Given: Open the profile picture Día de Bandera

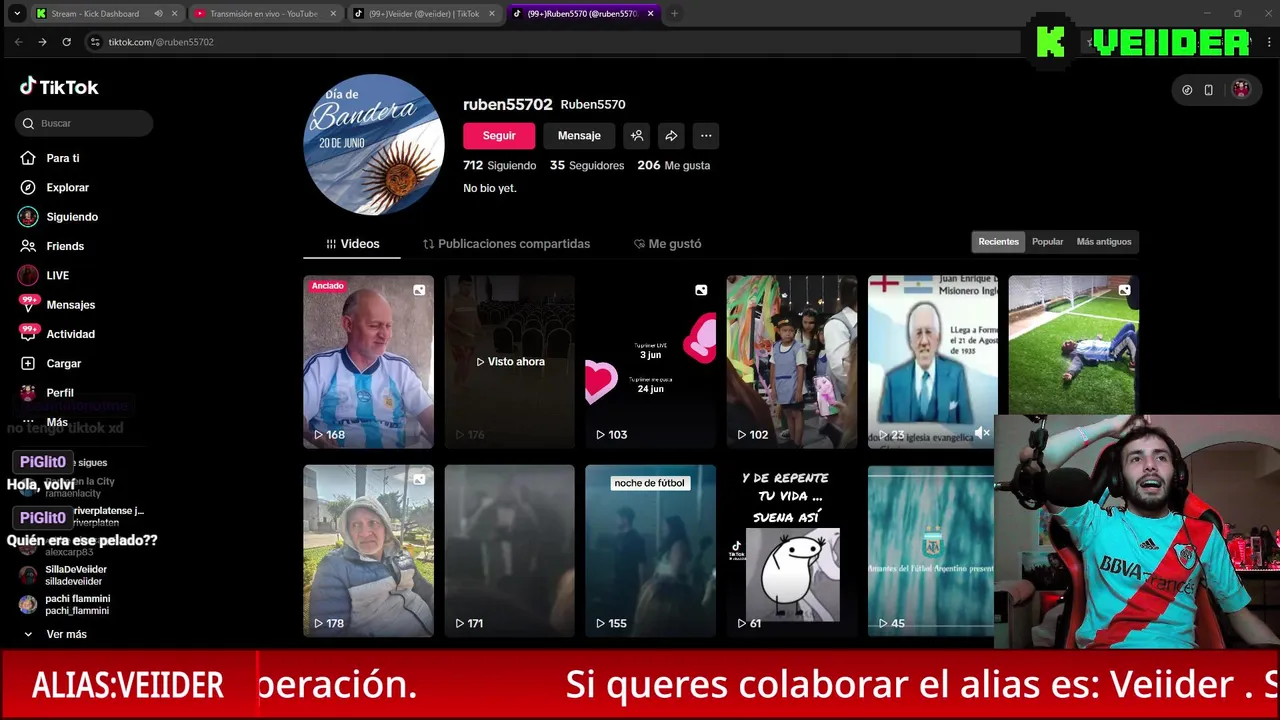Looking at the screenshot, I should (374, 145).
